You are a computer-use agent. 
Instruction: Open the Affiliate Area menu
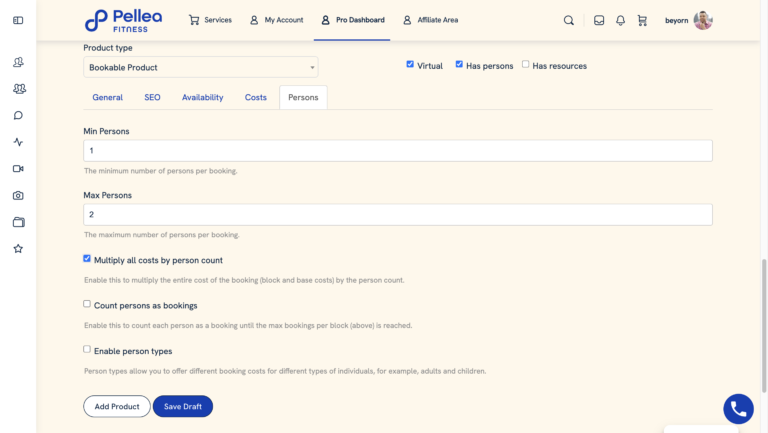pyautogui.click(x=430, y=20)
